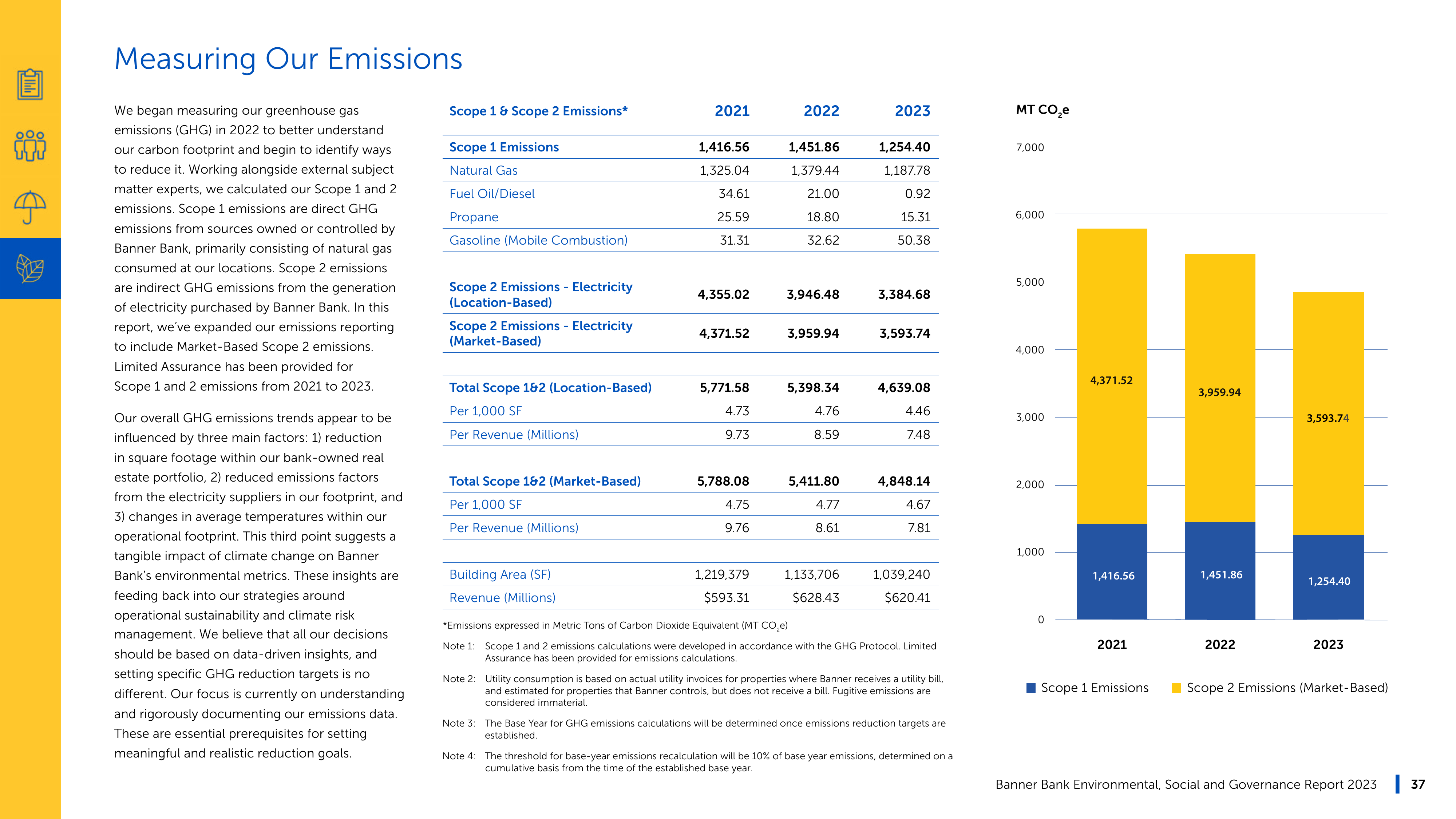Click the Fuel Oil/Diesel row label
1456x819 pixels.
pyautogui.click(x=492, y=194)
